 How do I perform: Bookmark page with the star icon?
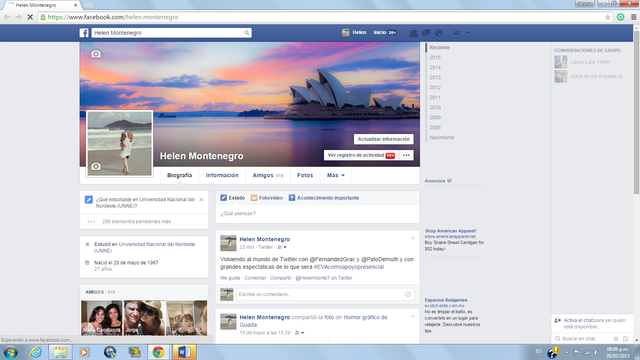click(608, 17)
